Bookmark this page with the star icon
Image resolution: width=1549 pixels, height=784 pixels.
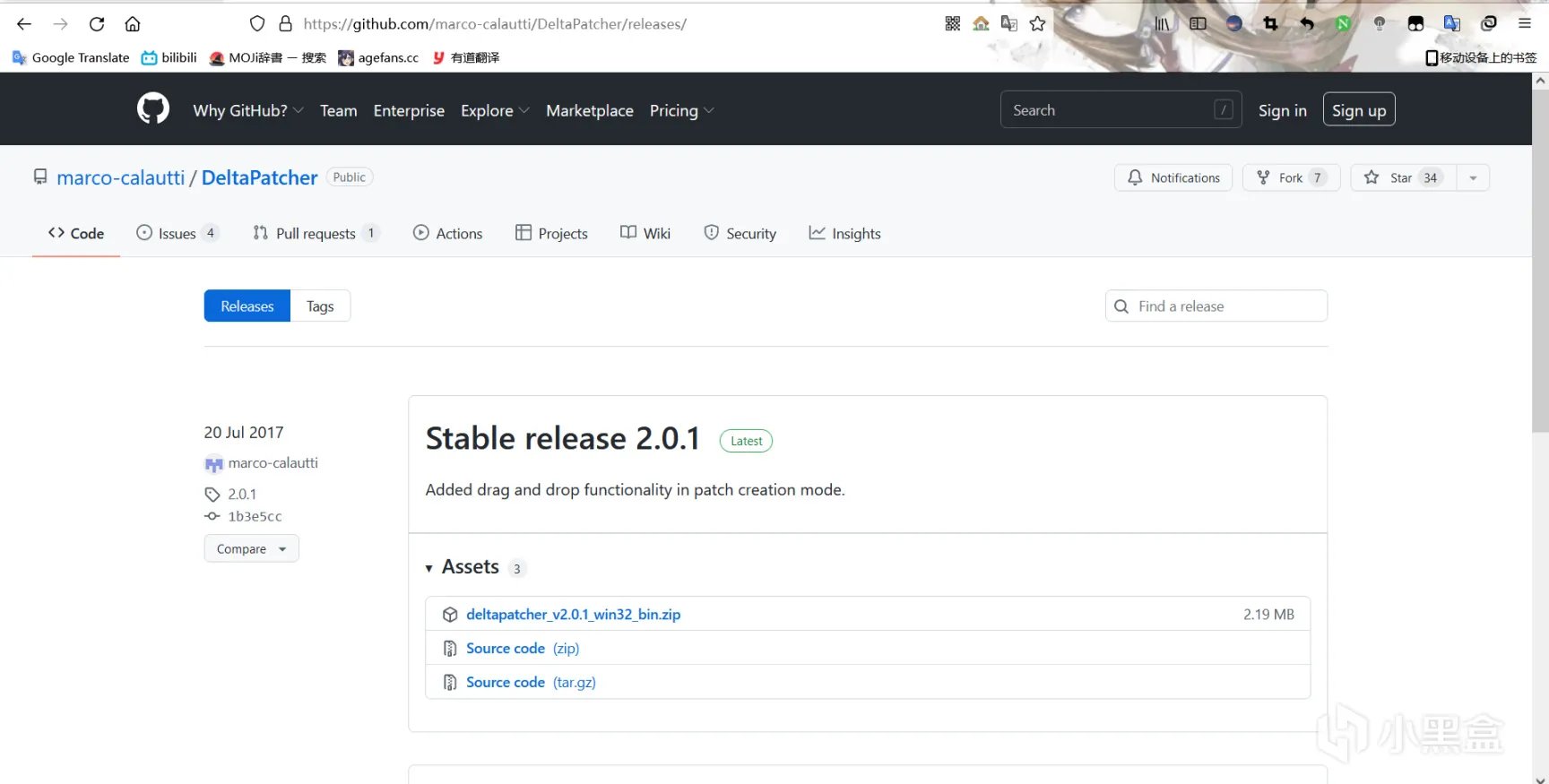(x=1037, y=24)
